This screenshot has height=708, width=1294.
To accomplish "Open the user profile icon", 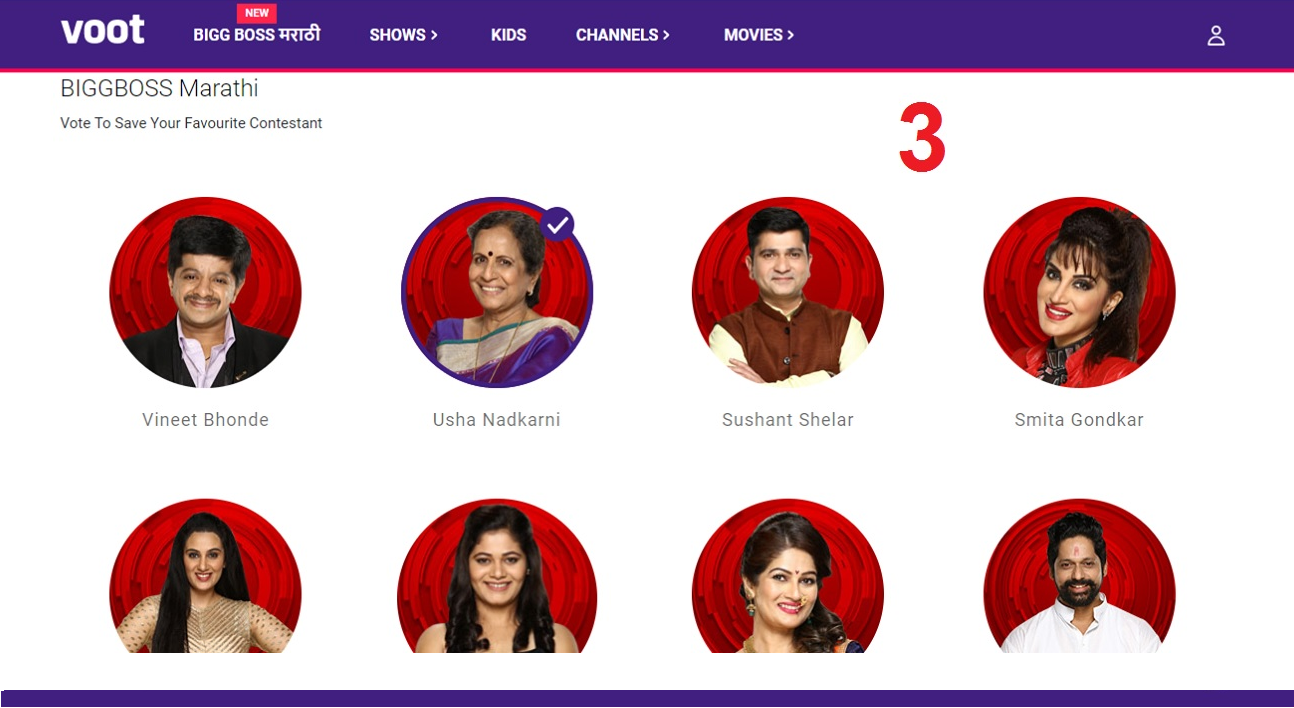I will (x=1216, y=36).
